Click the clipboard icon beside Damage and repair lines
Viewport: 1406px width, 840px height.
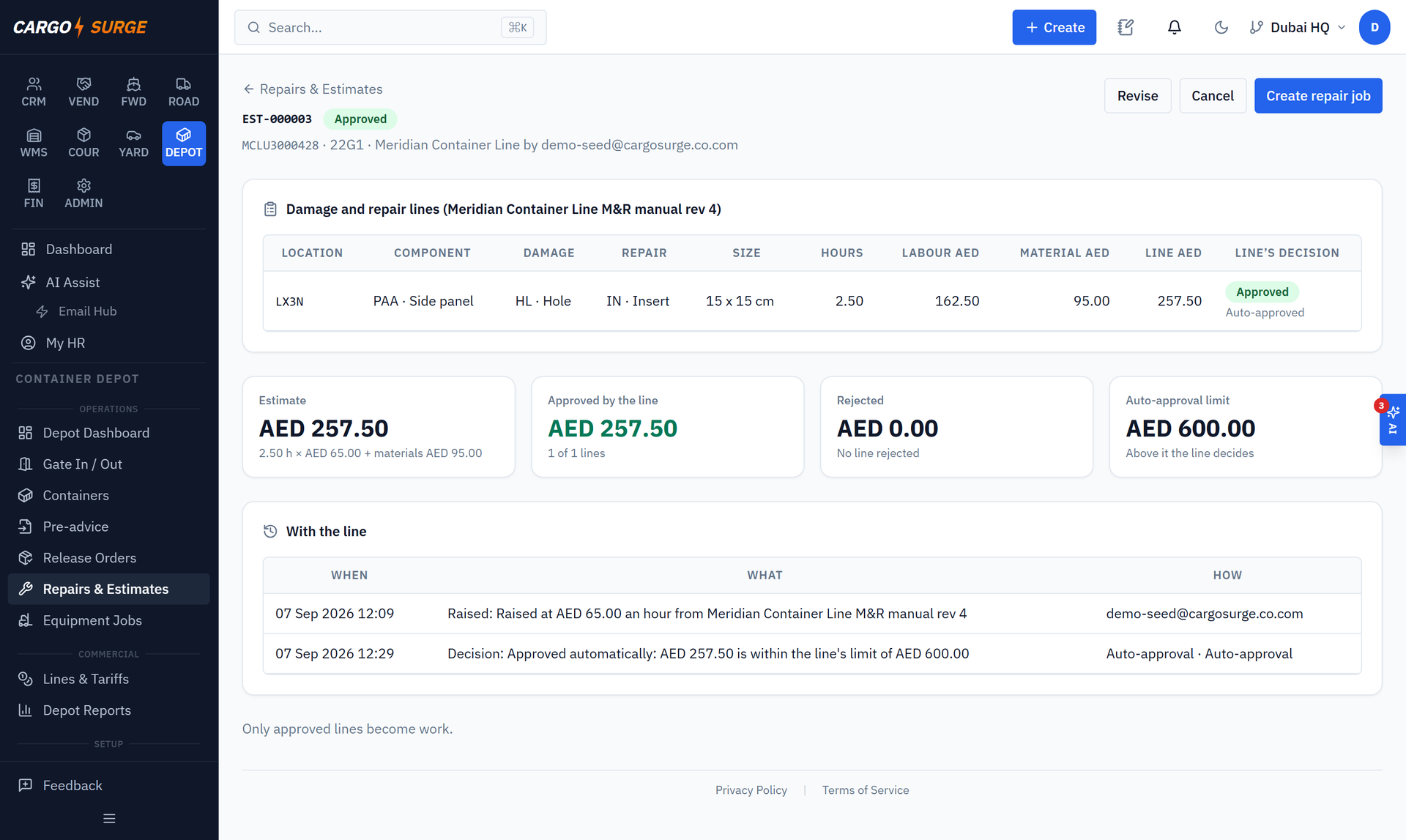pos(270,209)
